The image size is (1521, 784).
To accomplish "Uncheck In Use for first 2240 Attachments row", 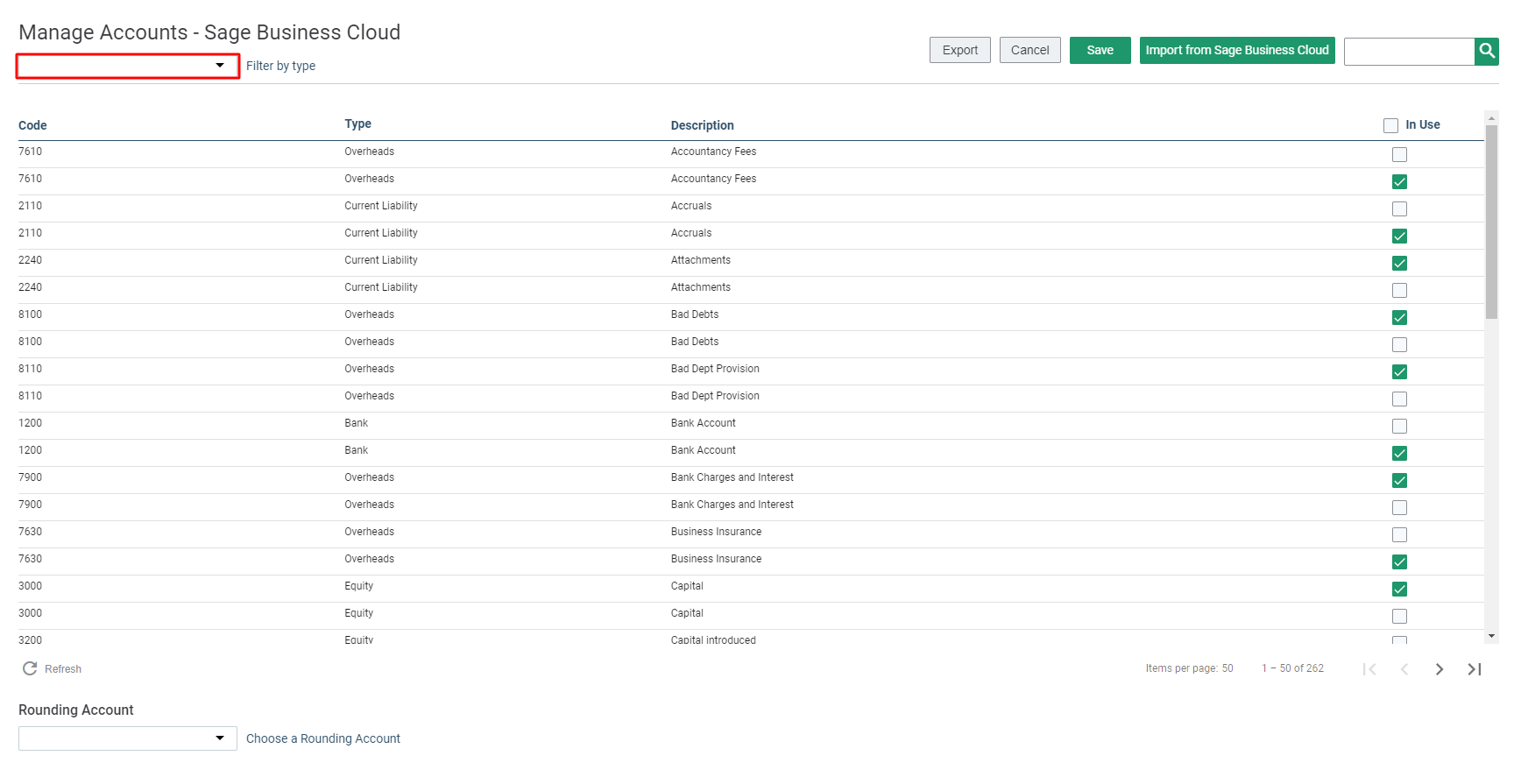I will [x=1399, y=264].
